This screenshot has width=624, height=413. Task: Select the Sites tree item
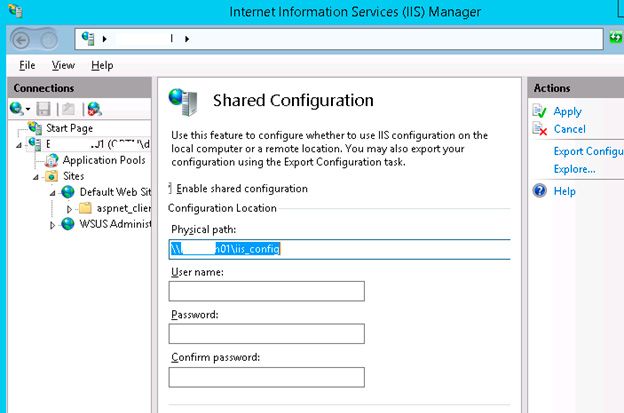tap(74, 176)
